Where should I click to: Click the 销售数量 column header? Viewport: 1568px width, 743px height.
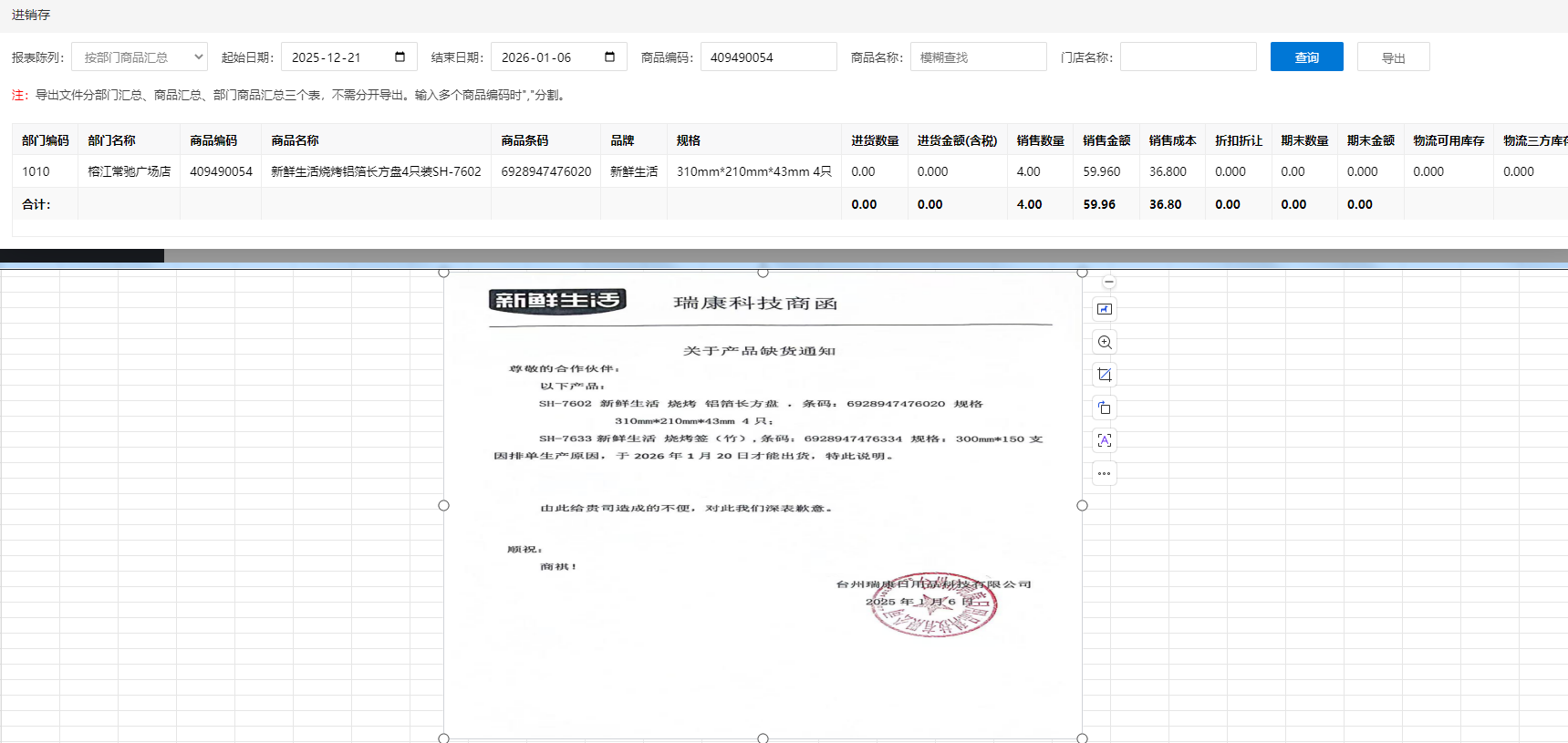(x=1040, y=140)
